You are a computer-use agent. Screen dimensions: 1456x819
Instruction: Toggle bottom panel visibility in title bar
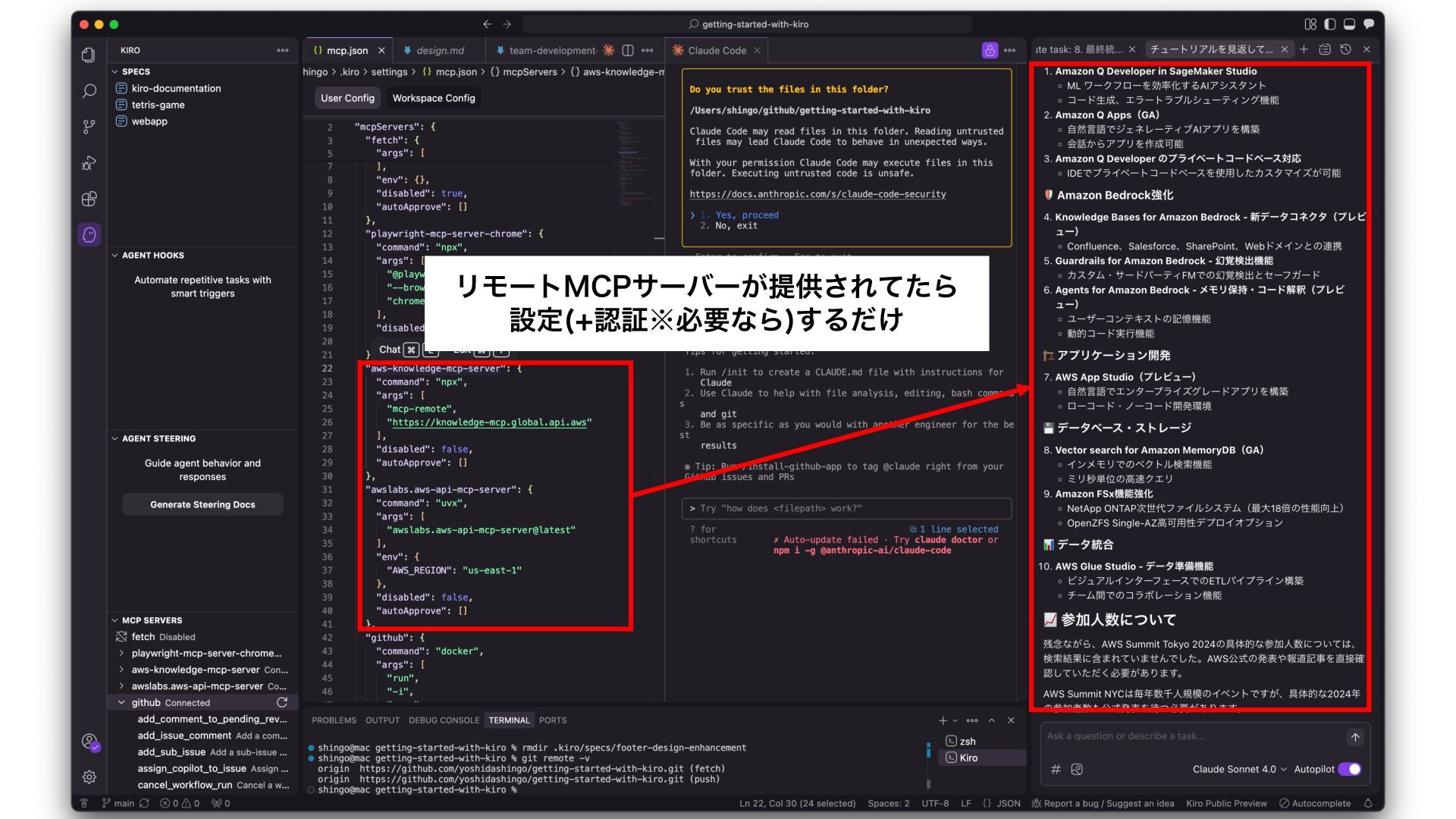pos(1349,24)
